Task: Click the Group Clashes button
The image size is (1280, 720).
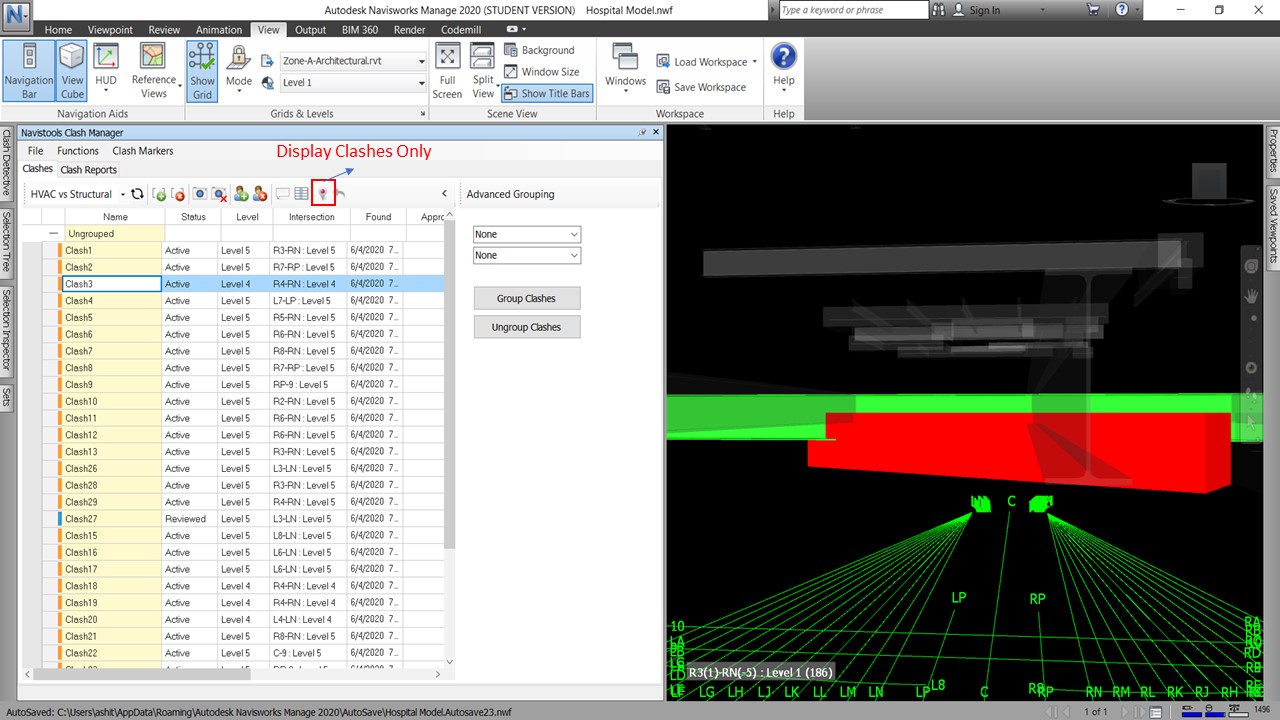Action: (x=527, y=298)
